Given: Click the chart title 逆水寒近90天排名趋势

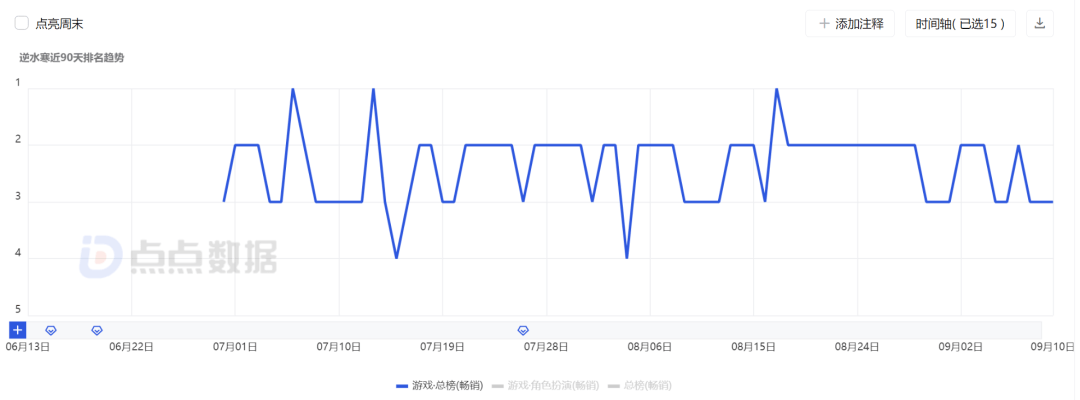Looking at the screenshot, I should pos(72,58).
